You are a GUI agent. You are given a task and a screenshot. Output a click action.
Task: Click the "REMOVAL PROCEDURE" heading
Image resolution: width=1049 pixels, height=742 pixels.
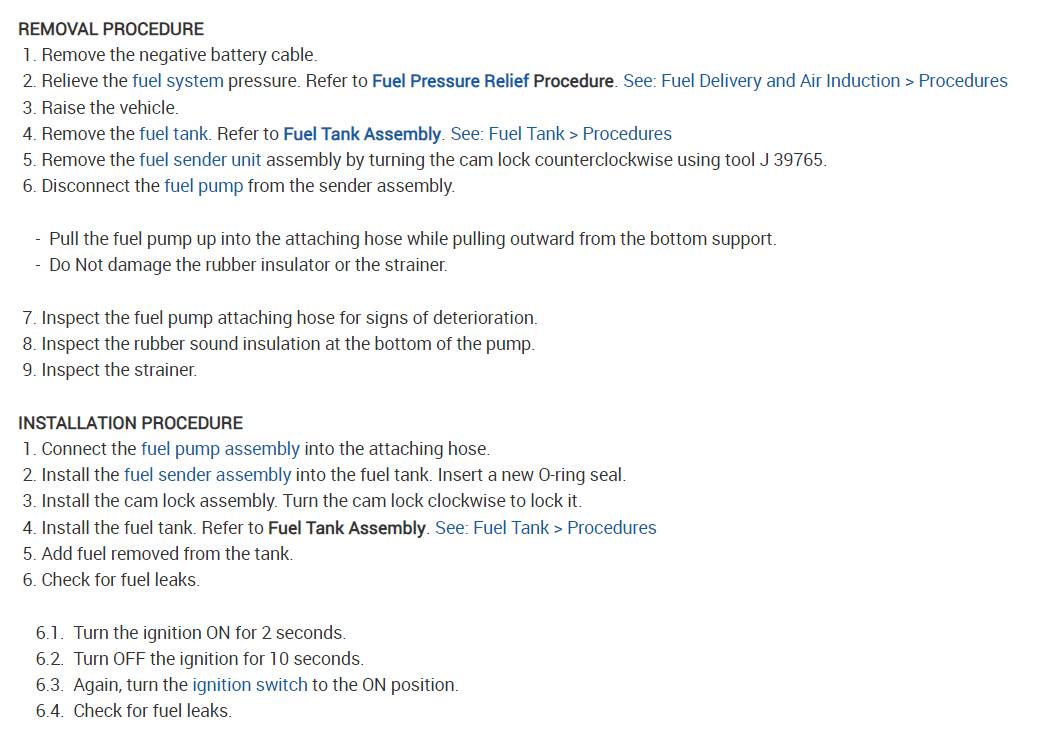[x=111, y=29]
